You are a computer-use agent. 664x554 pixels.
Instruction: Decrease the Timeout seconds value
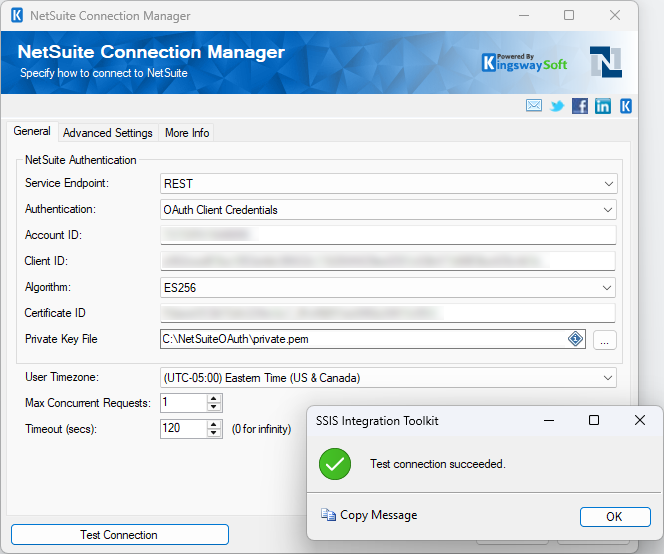tap(214, 433)
